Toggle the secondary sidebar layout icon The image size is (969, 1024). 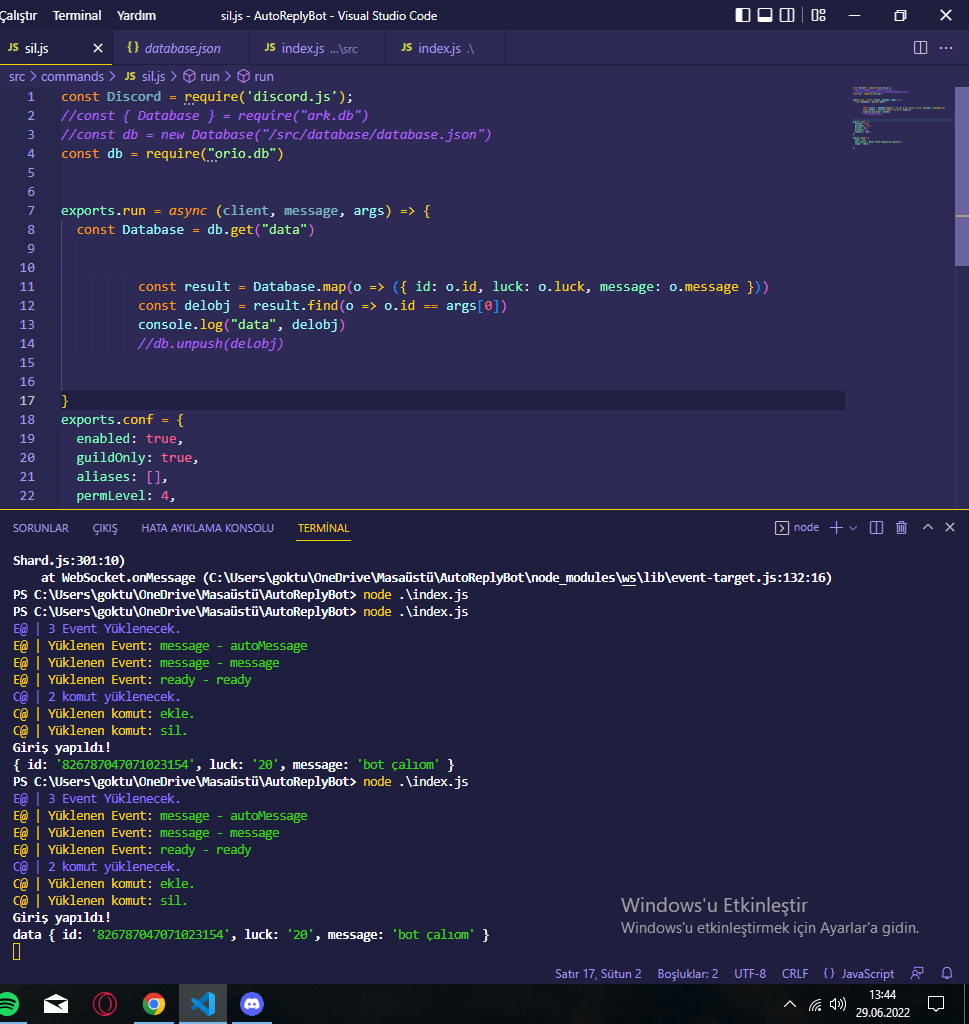(x=787, y=15)
